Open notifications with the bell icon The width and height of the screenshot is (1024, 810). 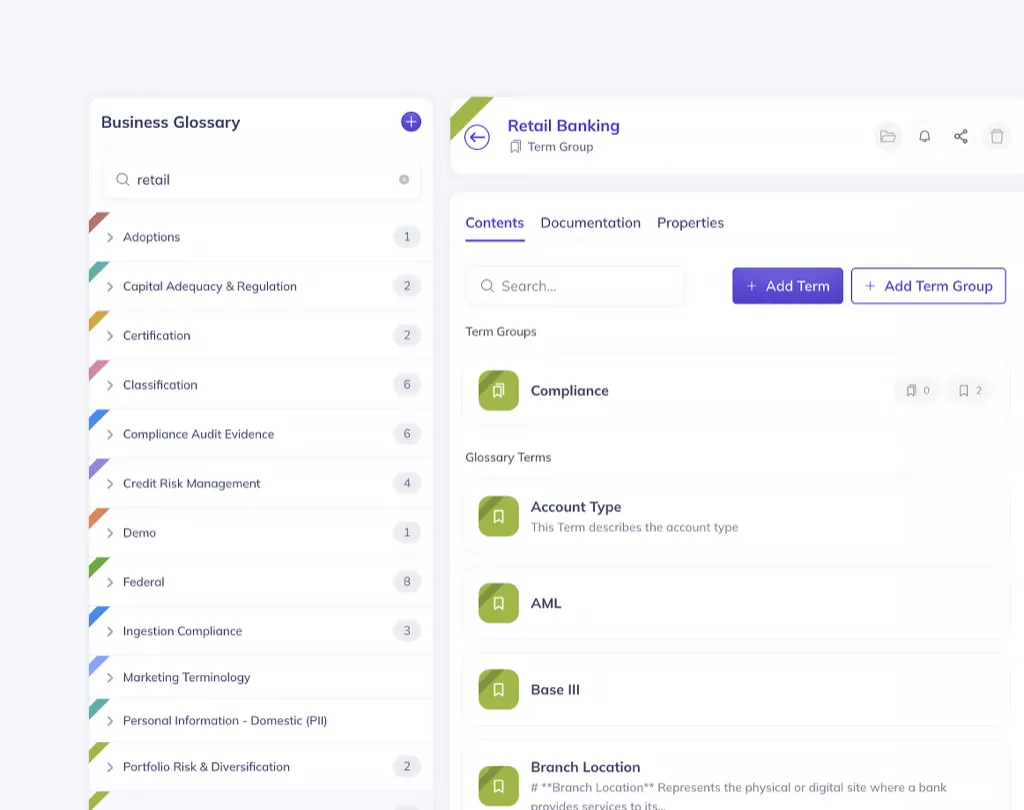(924, 136)
